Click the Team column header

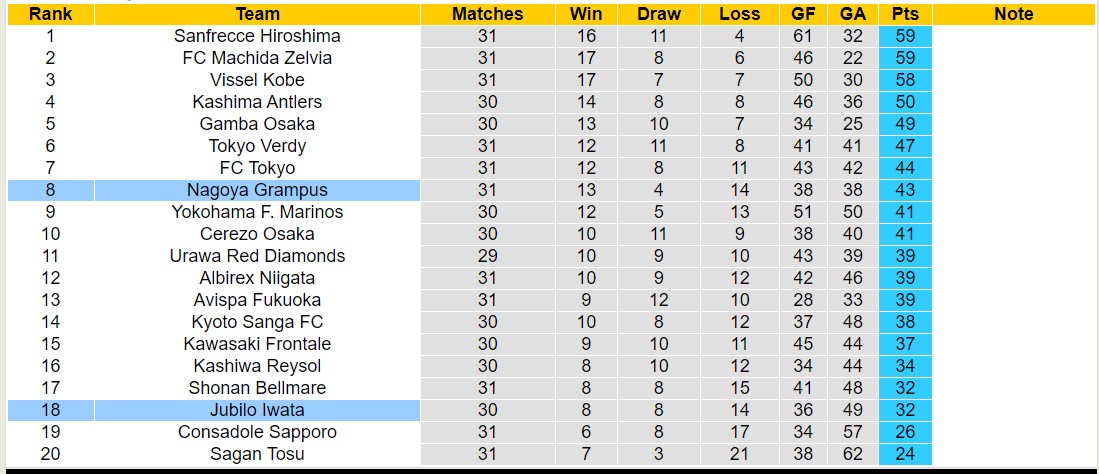click(x=257, y=14)
